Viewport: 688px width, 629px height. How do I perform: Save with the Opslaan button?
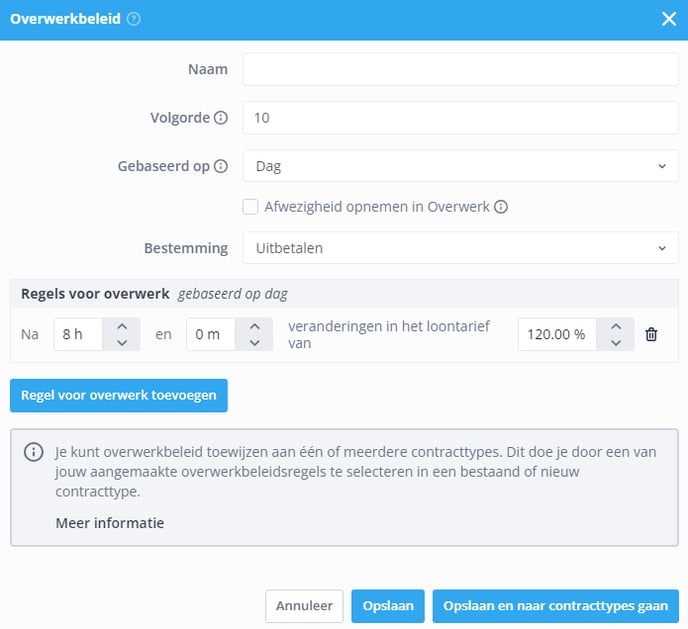tap(388, 606)
